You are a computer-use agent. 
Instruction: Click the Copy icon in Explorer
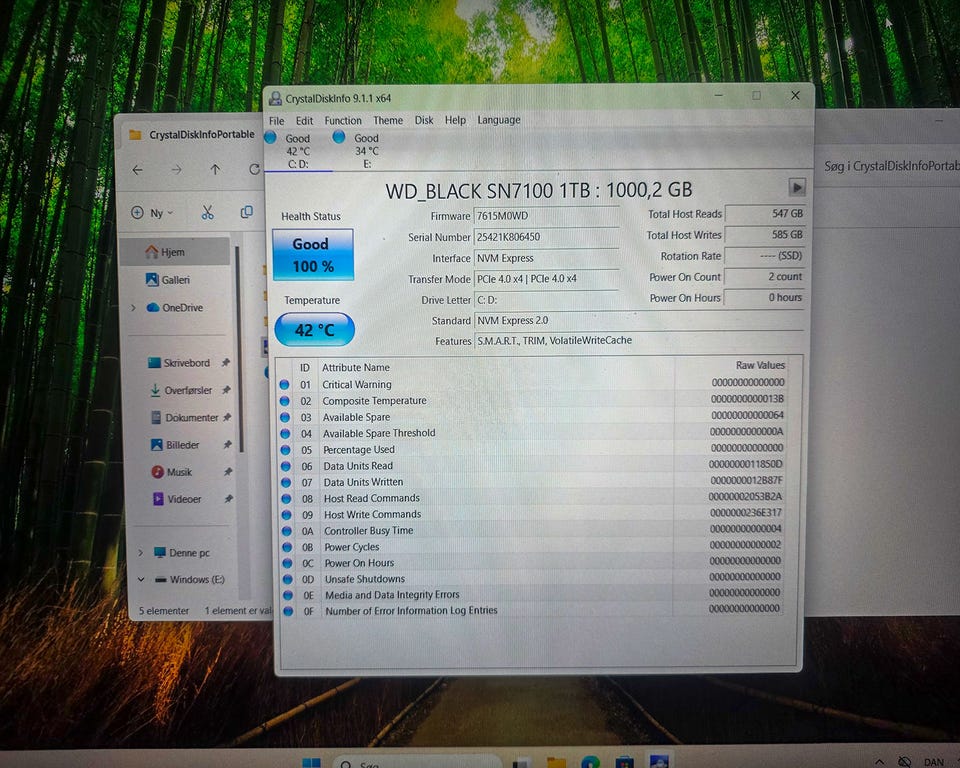click(x=247, y=212)
